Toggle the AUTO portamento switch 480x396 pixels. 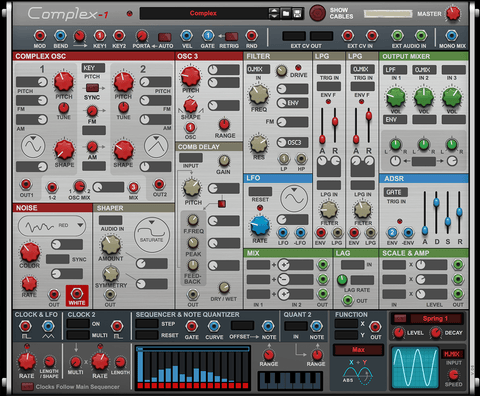pyautogui.click(x=164, y=36)
